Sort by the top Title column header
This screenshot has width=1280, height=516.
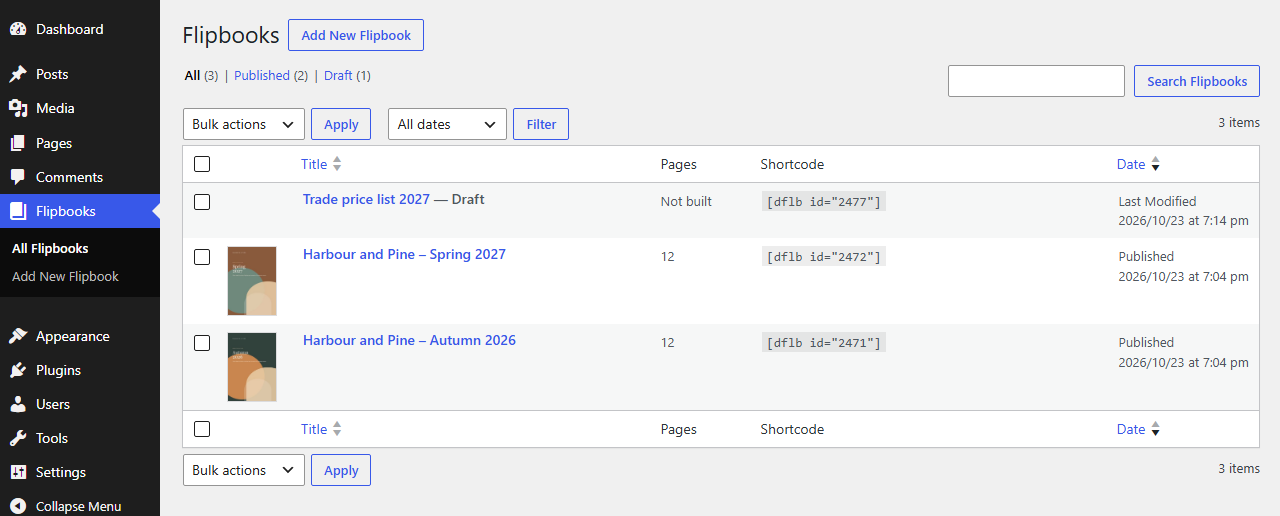pyautogui.click(x=314, y=164)
